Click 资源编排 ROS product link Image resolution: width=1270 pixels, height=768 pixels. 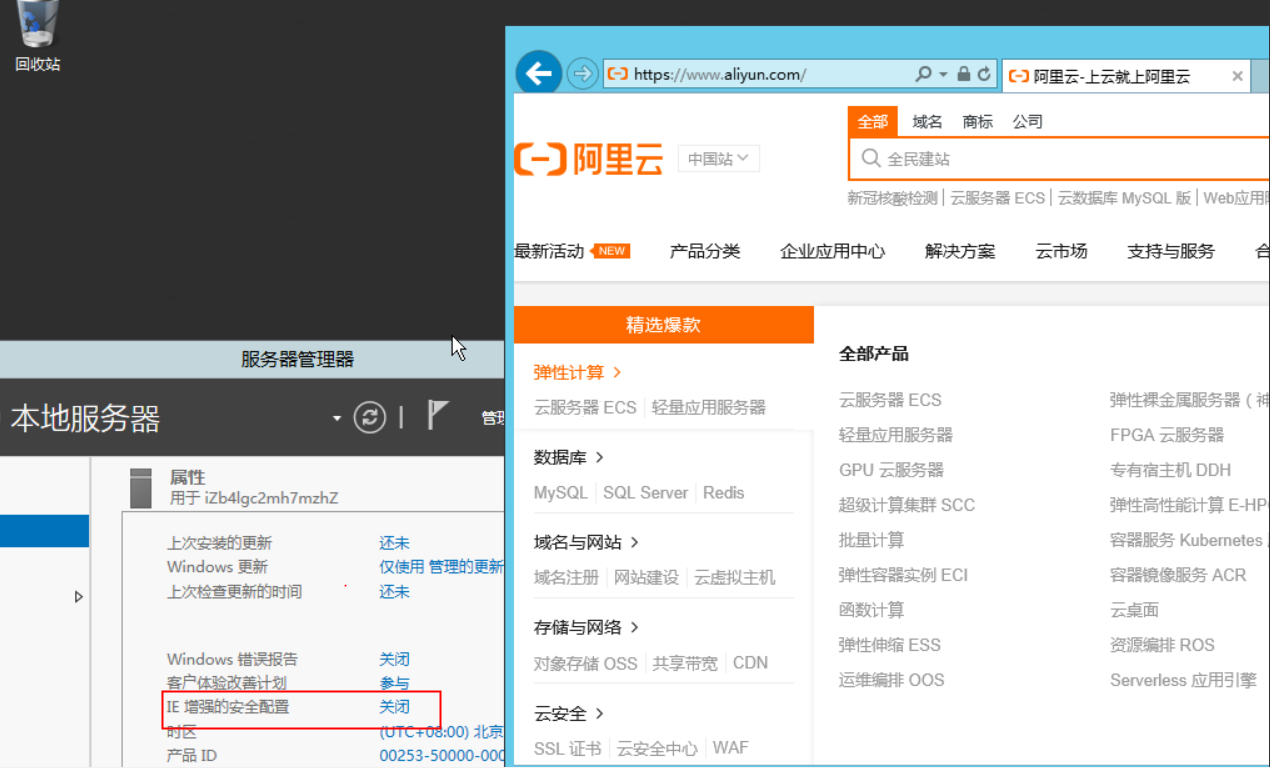pyautogui.click(x=1162, y=645)
